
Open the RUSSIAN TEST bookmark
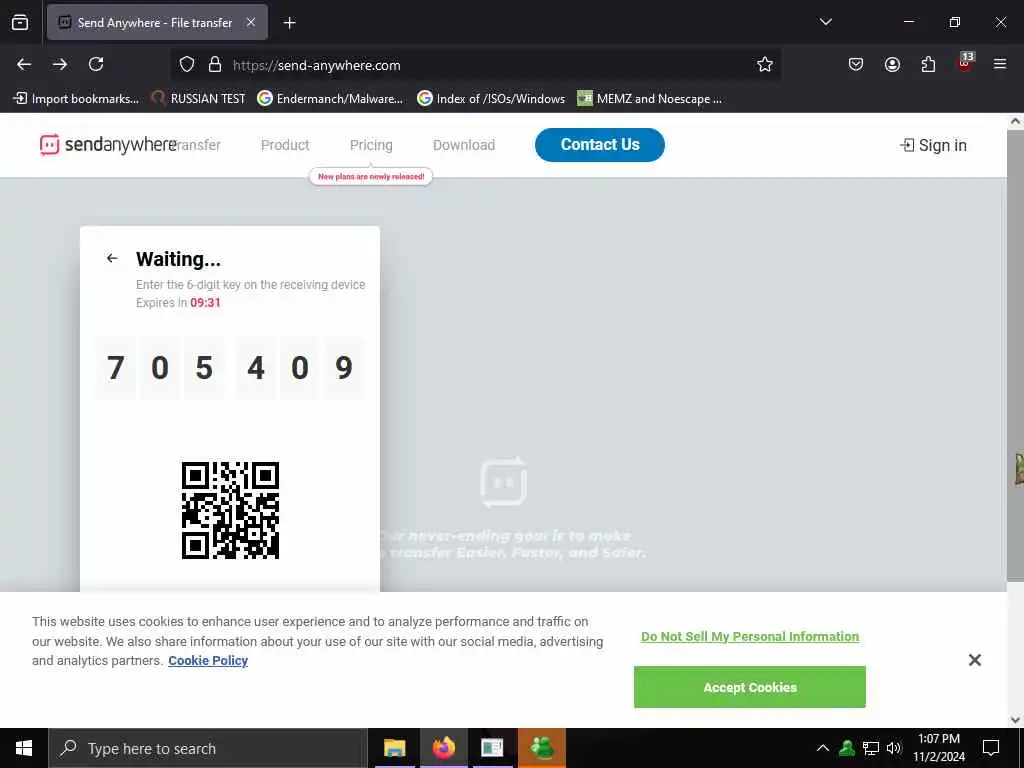[198, 99]
